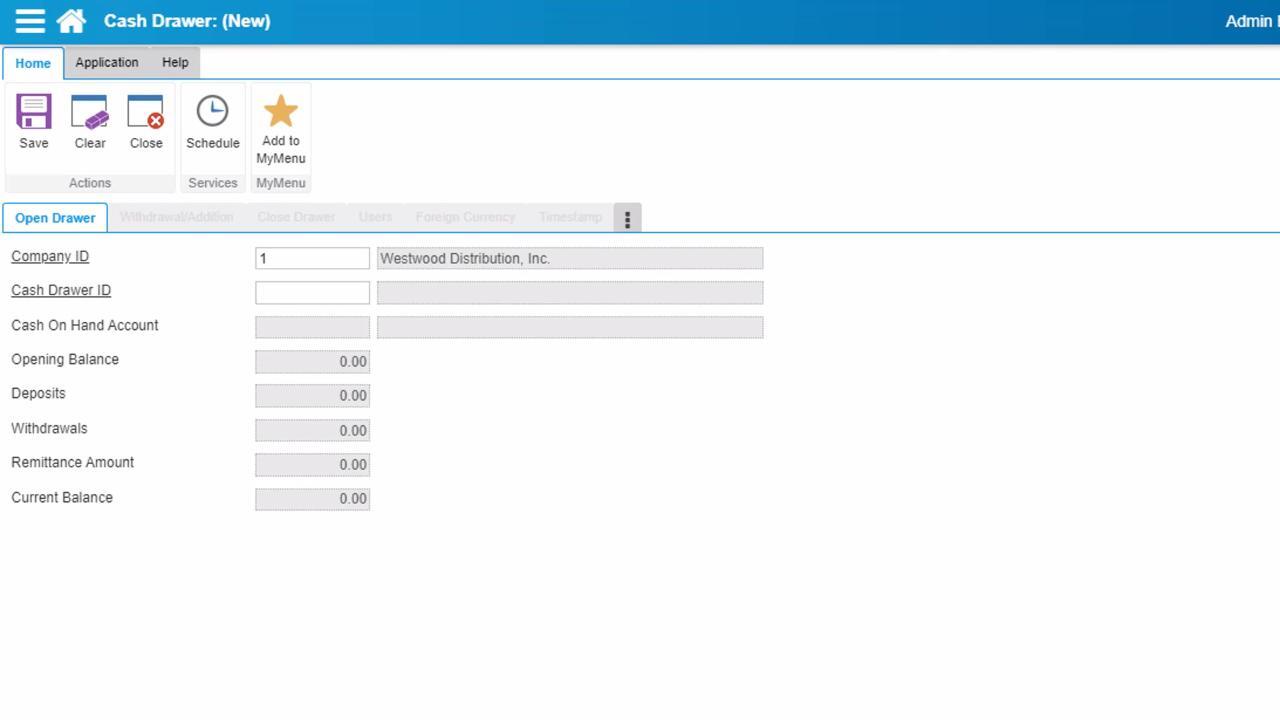Image resolution: width=1280 pixels, height=720 pixels.
Task: Open the Schedule service
Action: [212, 122]
